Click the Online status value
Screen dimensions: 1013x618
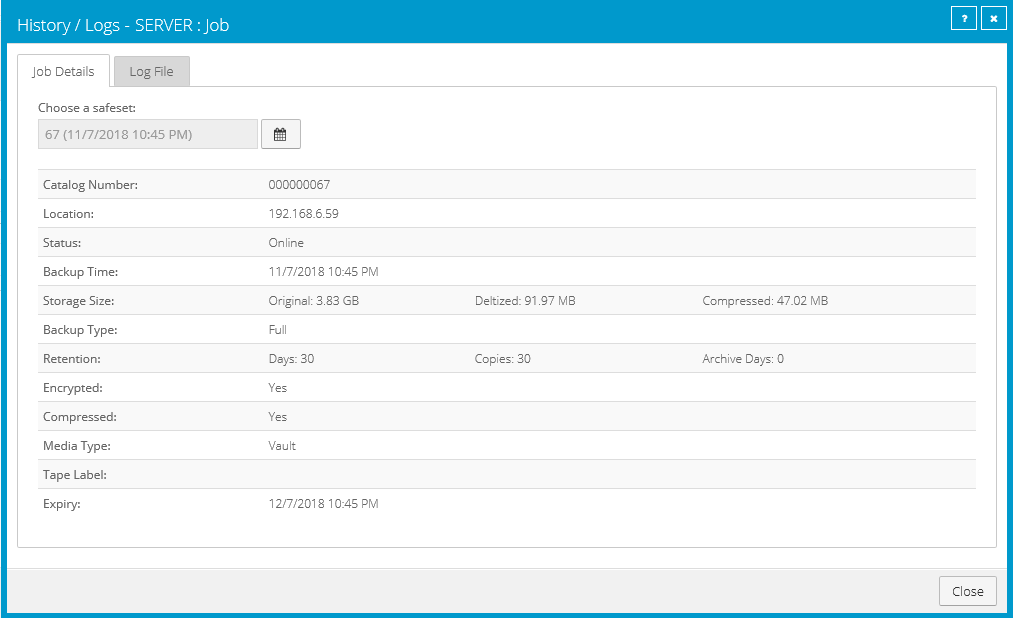[286, 243]
